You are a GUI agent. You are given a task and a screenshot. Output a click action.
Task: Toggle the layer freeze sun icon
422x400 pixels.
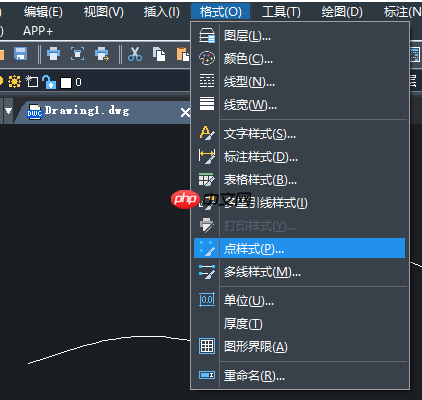pyautogui.click(x=14, y=82)
